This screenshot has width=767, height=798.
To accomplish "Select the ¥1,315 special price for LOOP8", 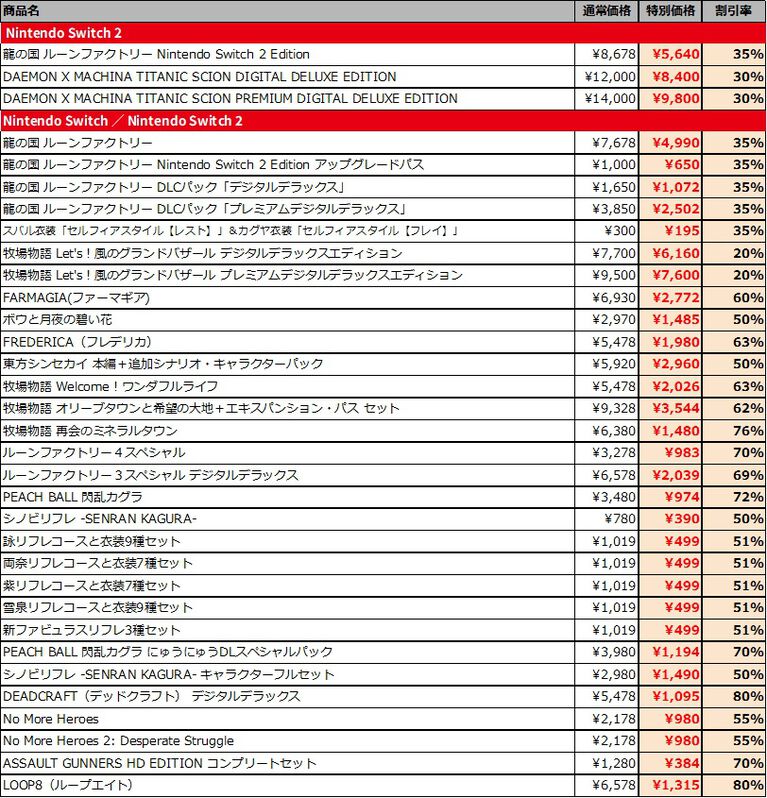I will [670, 785].
